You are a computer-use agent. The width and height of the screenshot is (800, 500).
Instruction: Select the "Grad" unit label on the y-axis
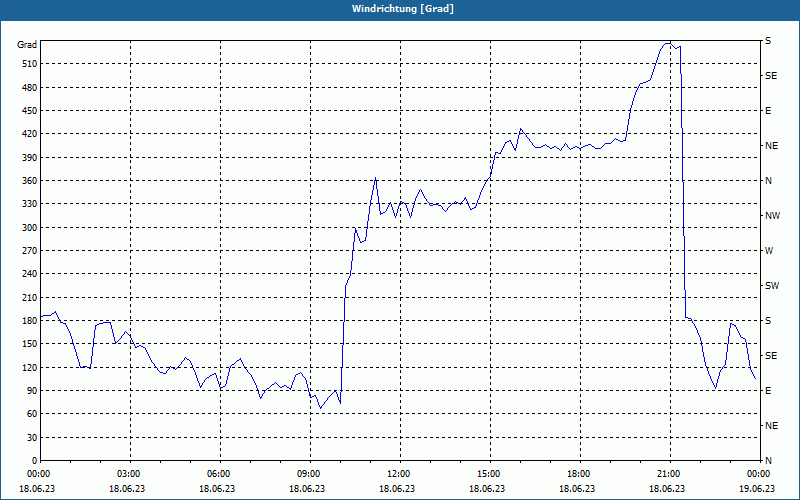[27, 45]
